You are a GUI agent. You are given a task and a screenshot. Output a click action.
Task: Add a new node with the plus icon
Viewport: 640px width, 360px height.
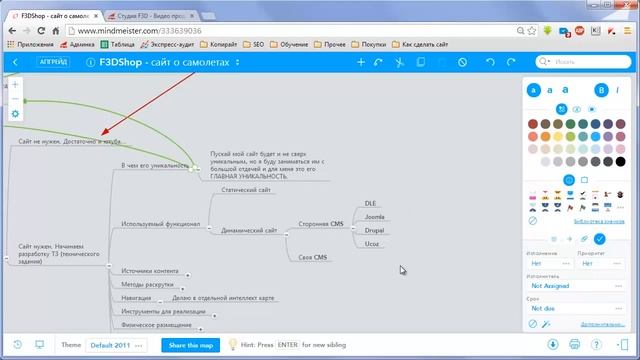[361, 62]
